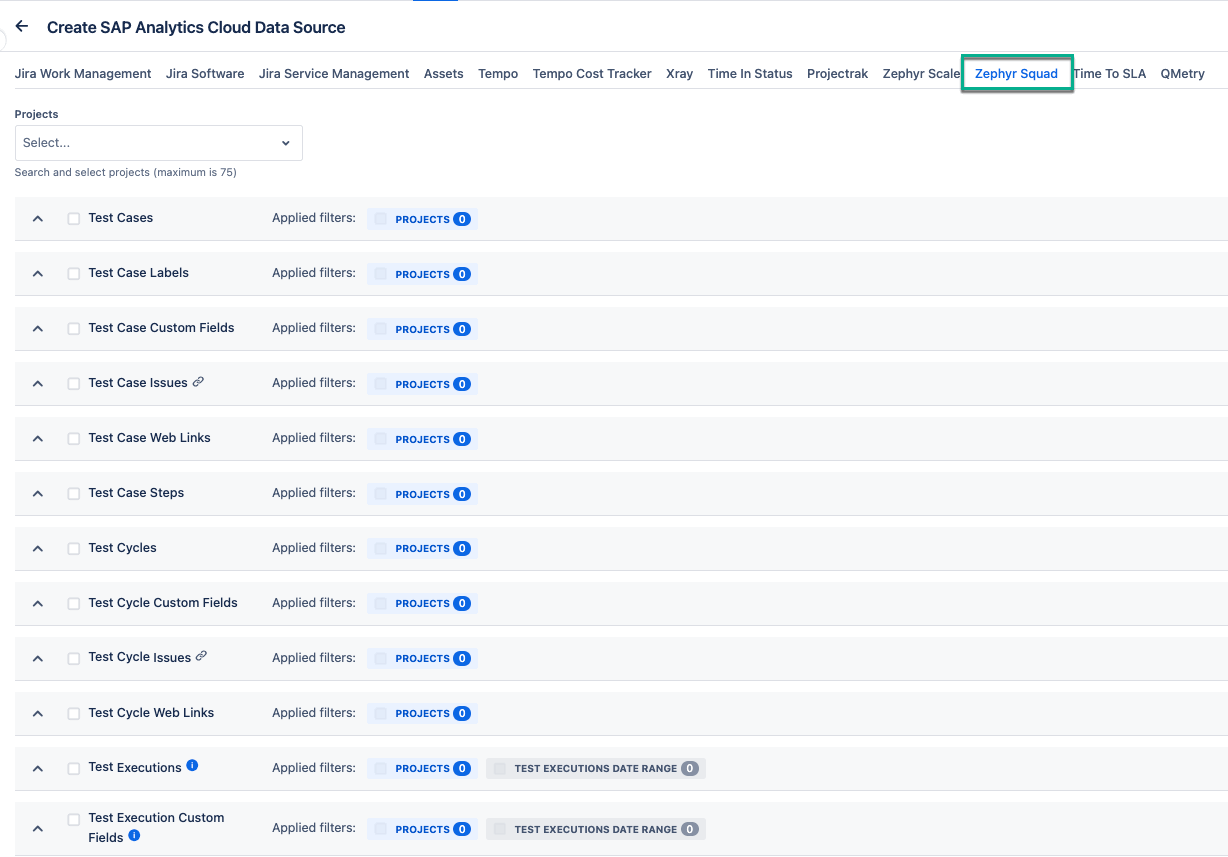Click link icon next to Test Cycle Issues
The height and width of the screenshot is (857, 1228).
coord(201,656)
